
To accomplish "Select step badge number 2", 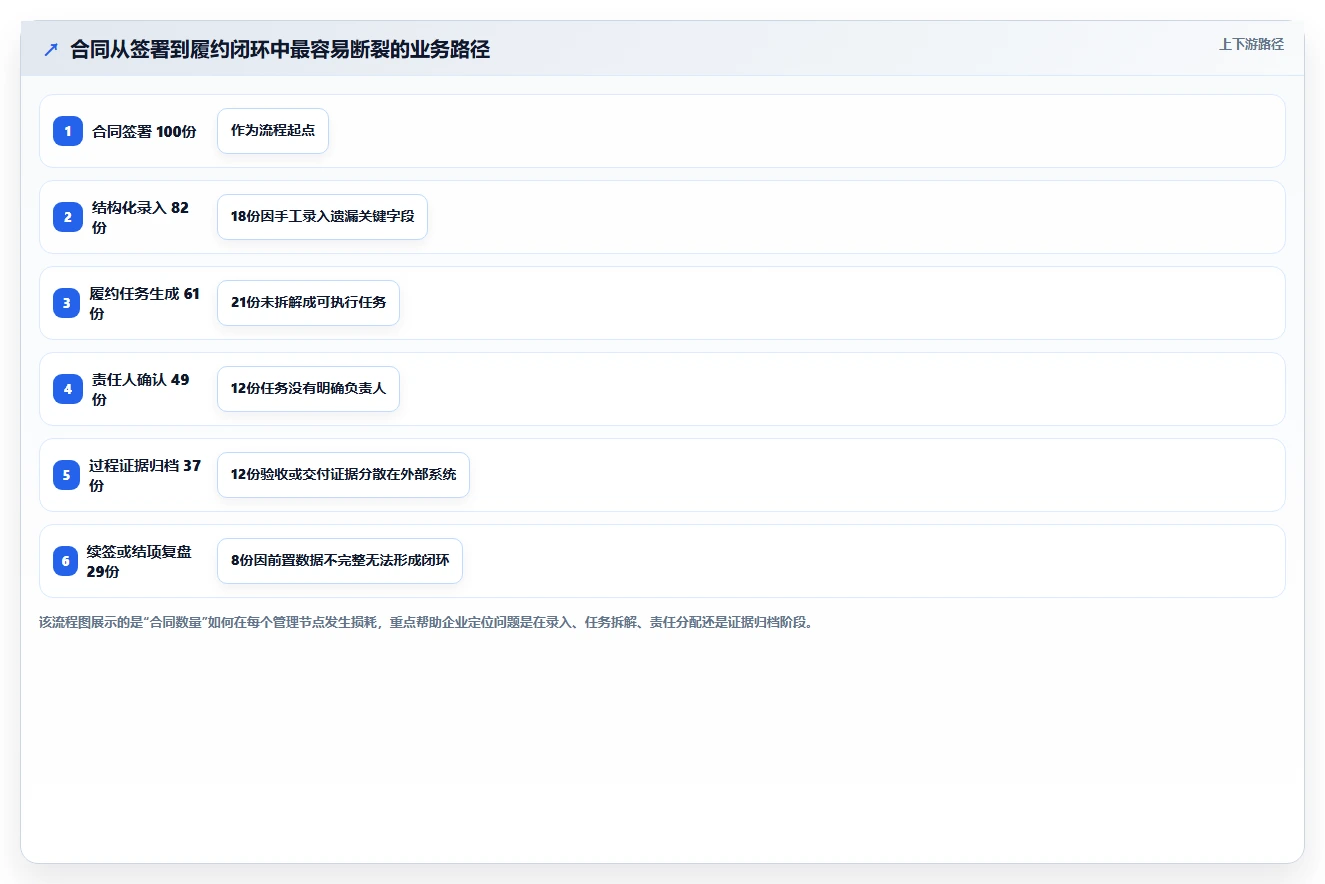I will (68, 217).
